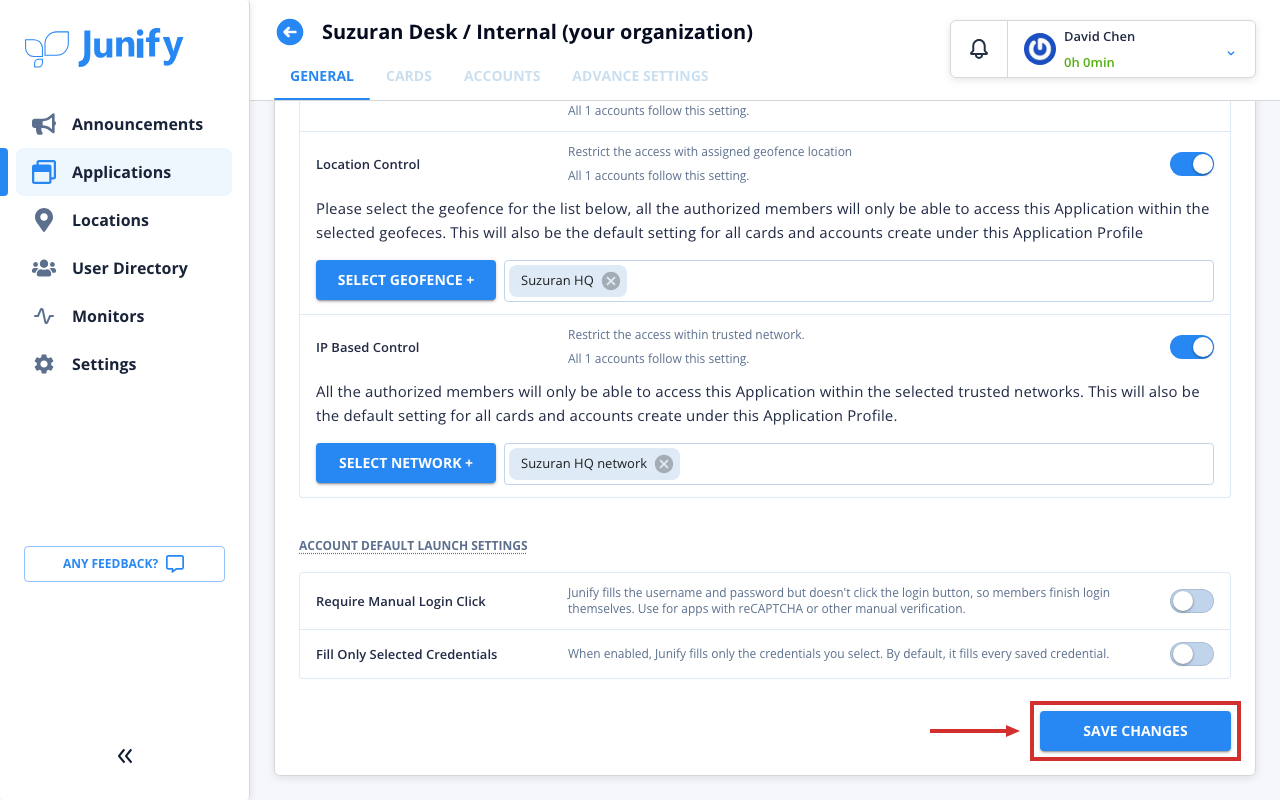Switch to the Cards tab
Screen dimensions: 1280x800
[409, 76]
